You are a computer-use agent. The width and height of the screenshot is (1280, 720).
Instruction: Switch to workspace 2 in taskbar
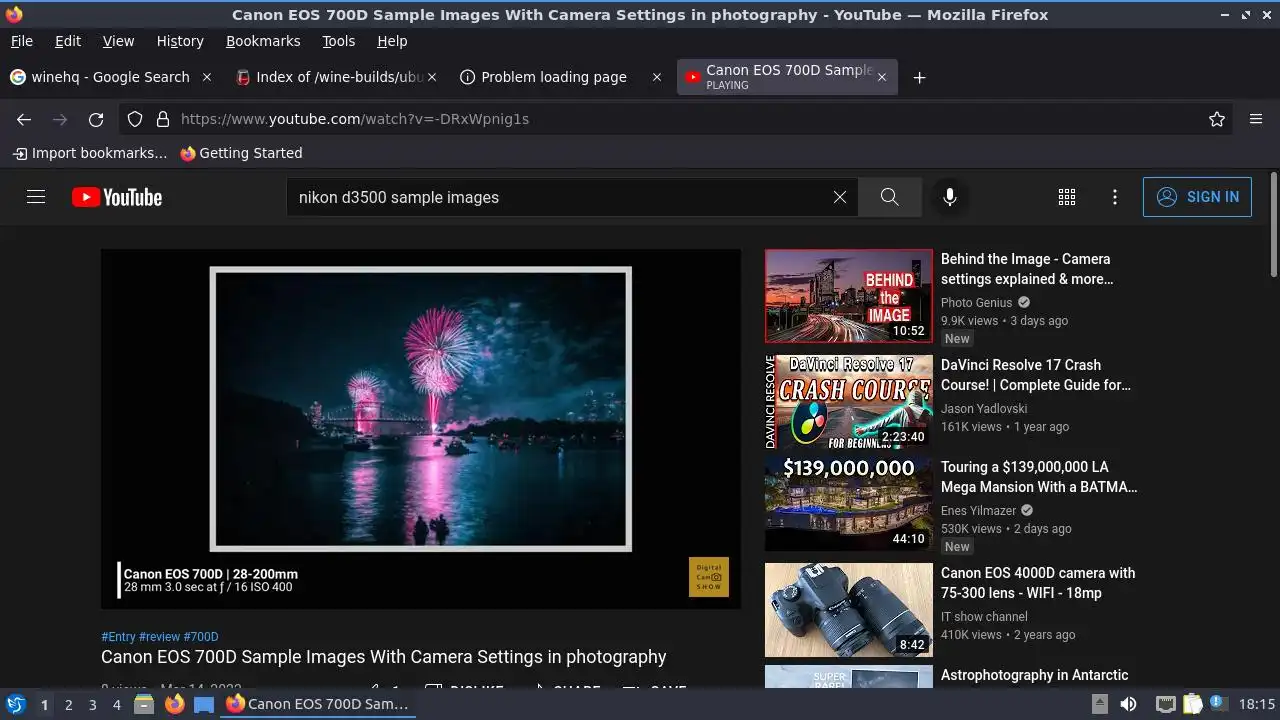point(68,705)
